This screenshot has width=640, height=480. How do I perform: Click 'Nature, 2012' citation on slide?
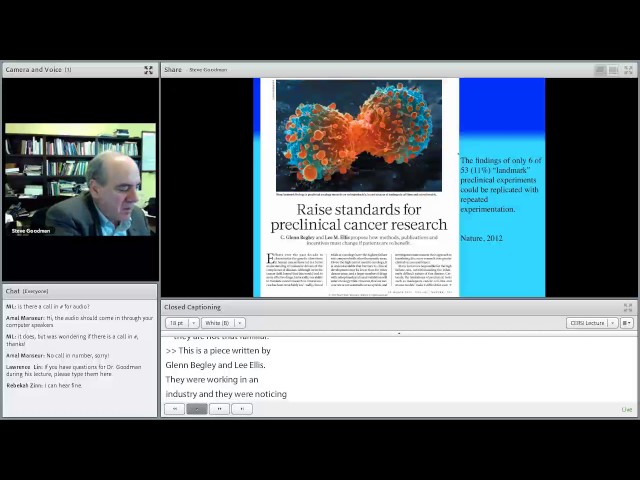pyautogui.click(x=481, y=238)
